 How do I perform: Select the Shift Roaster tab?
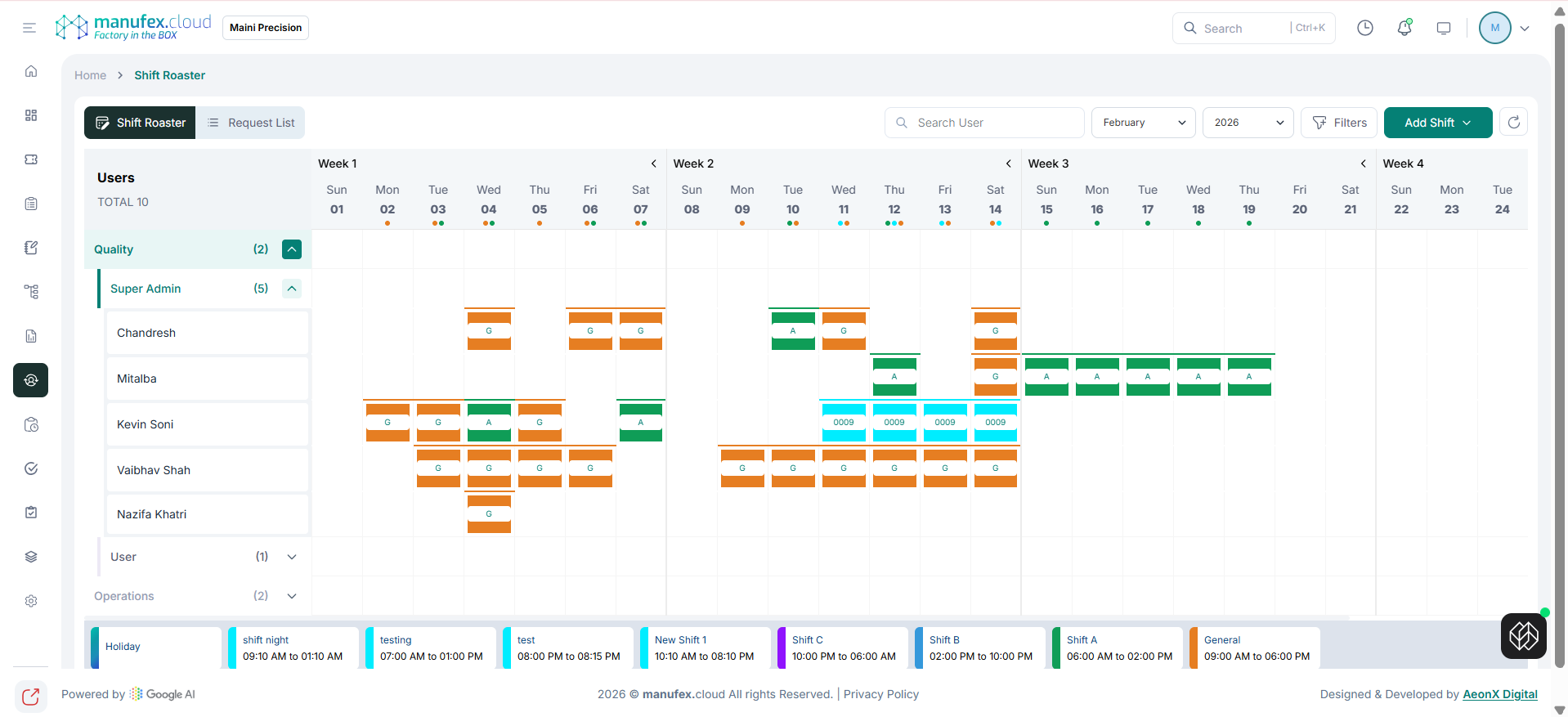tap(141, 123)
